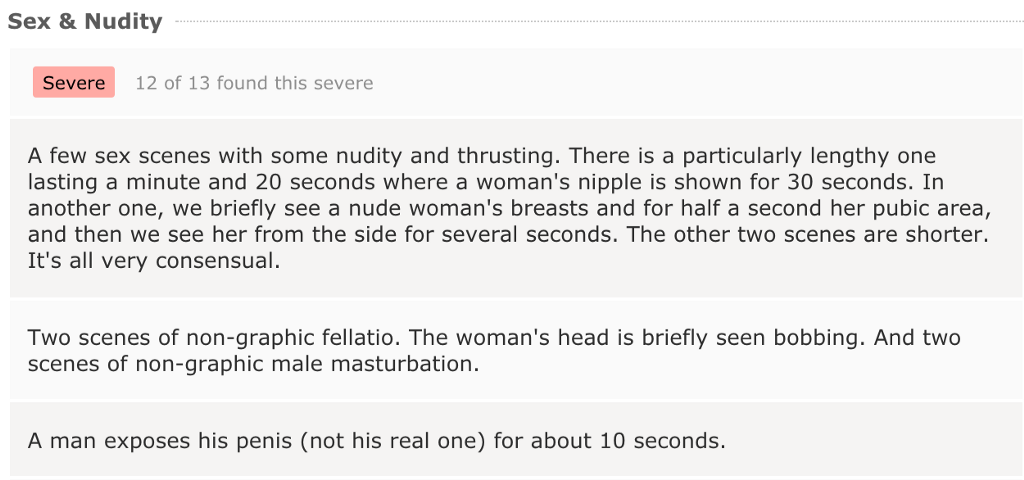This screenshot has height=480, width=1024.
Task: Open the '12 of 13 found this severe' vote text
Action: click(x=254, y=83)
